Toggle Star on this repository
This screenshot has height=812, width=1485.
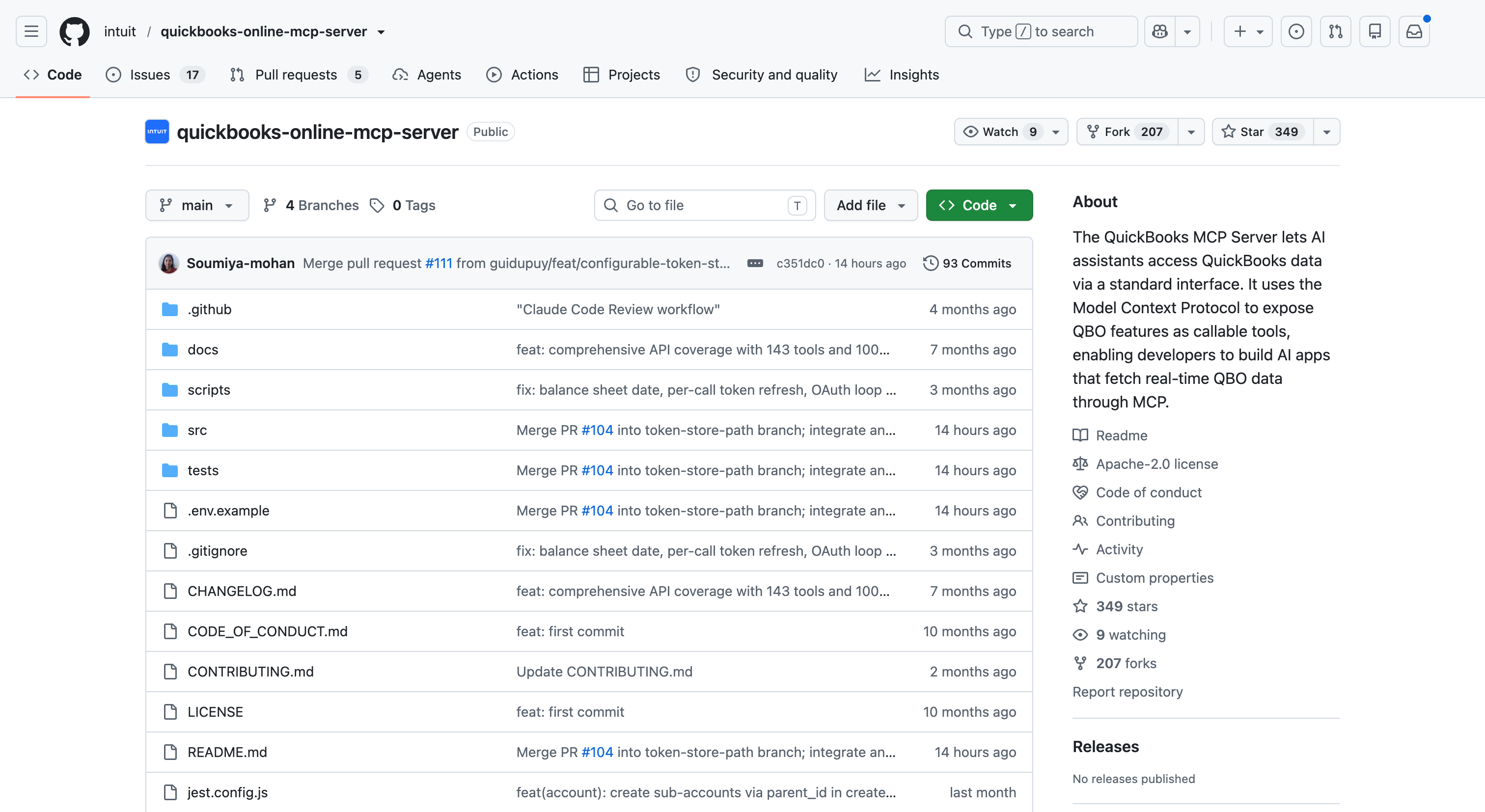[1263, 132]
